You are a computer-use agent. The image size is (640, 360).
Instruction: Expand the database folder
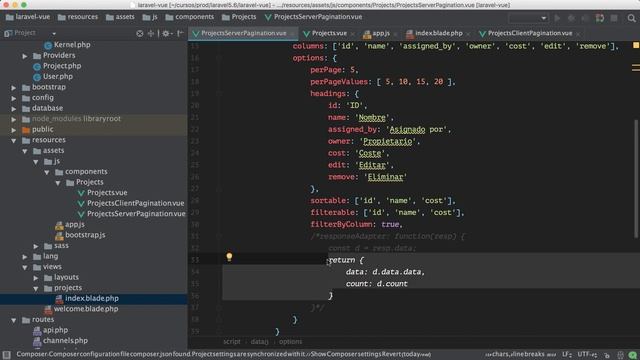14,109
